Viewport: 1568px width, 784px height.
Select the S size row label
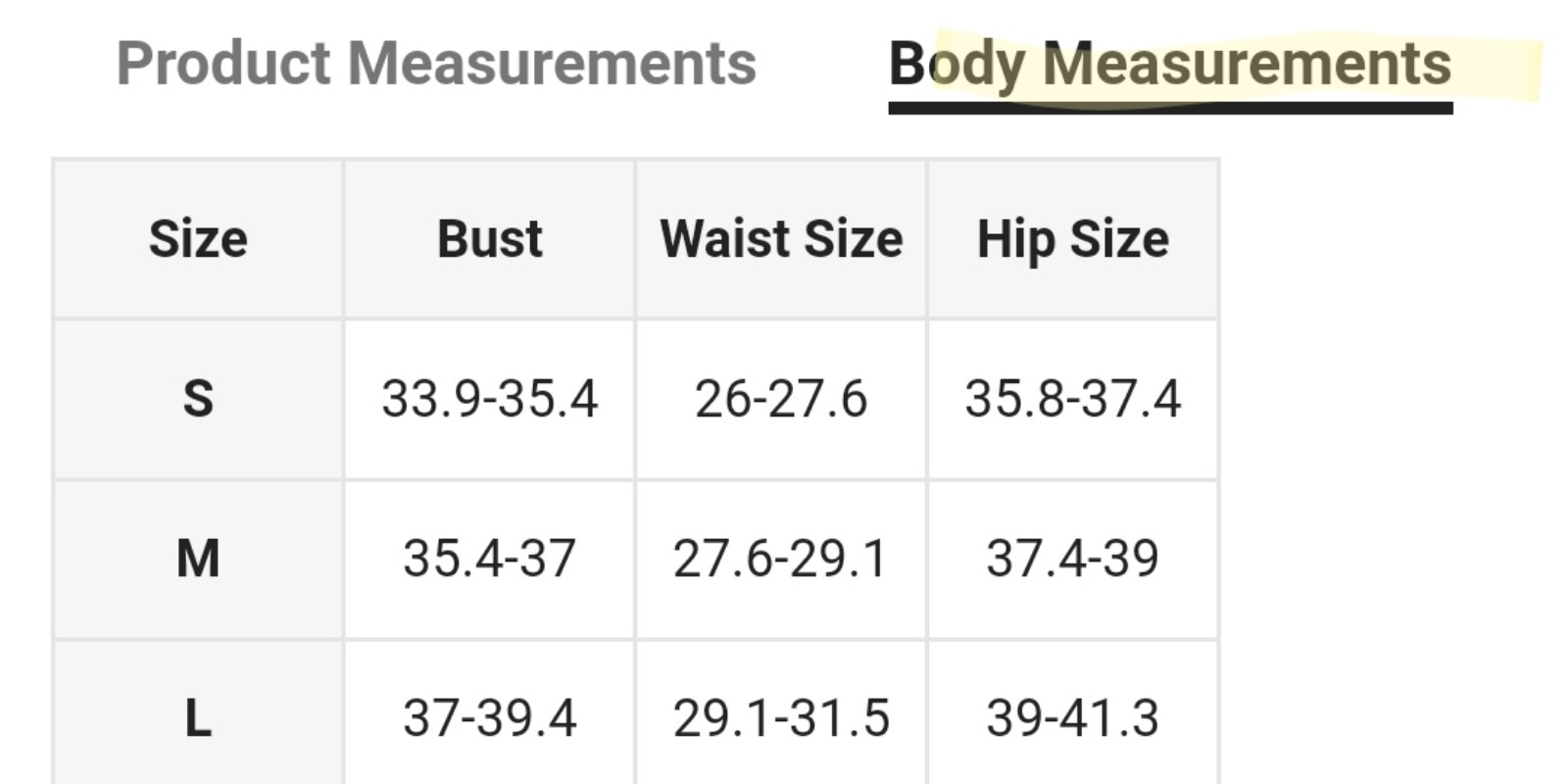[x=198, y=399]
